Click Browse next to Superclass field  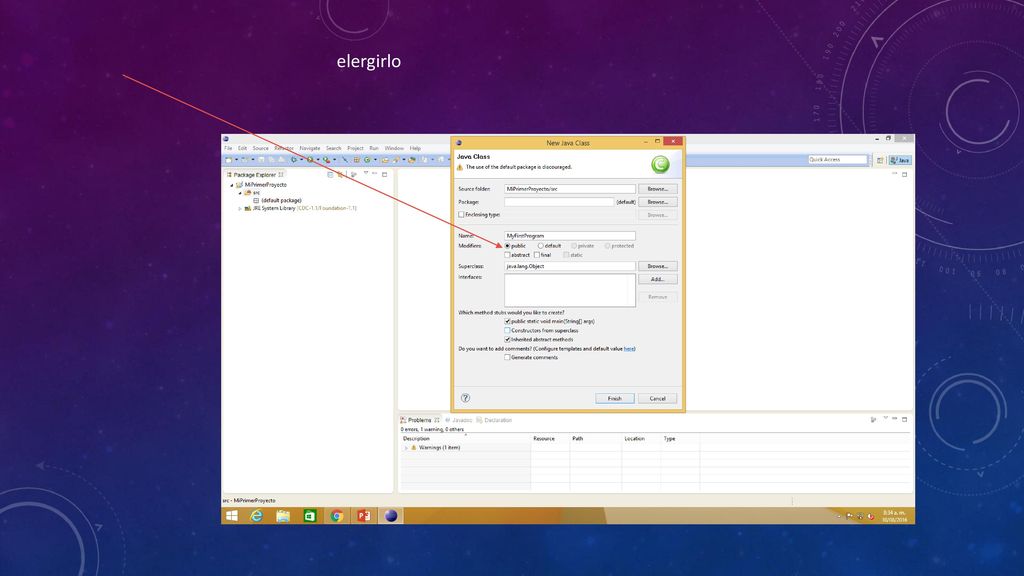[x=658, y=266]
